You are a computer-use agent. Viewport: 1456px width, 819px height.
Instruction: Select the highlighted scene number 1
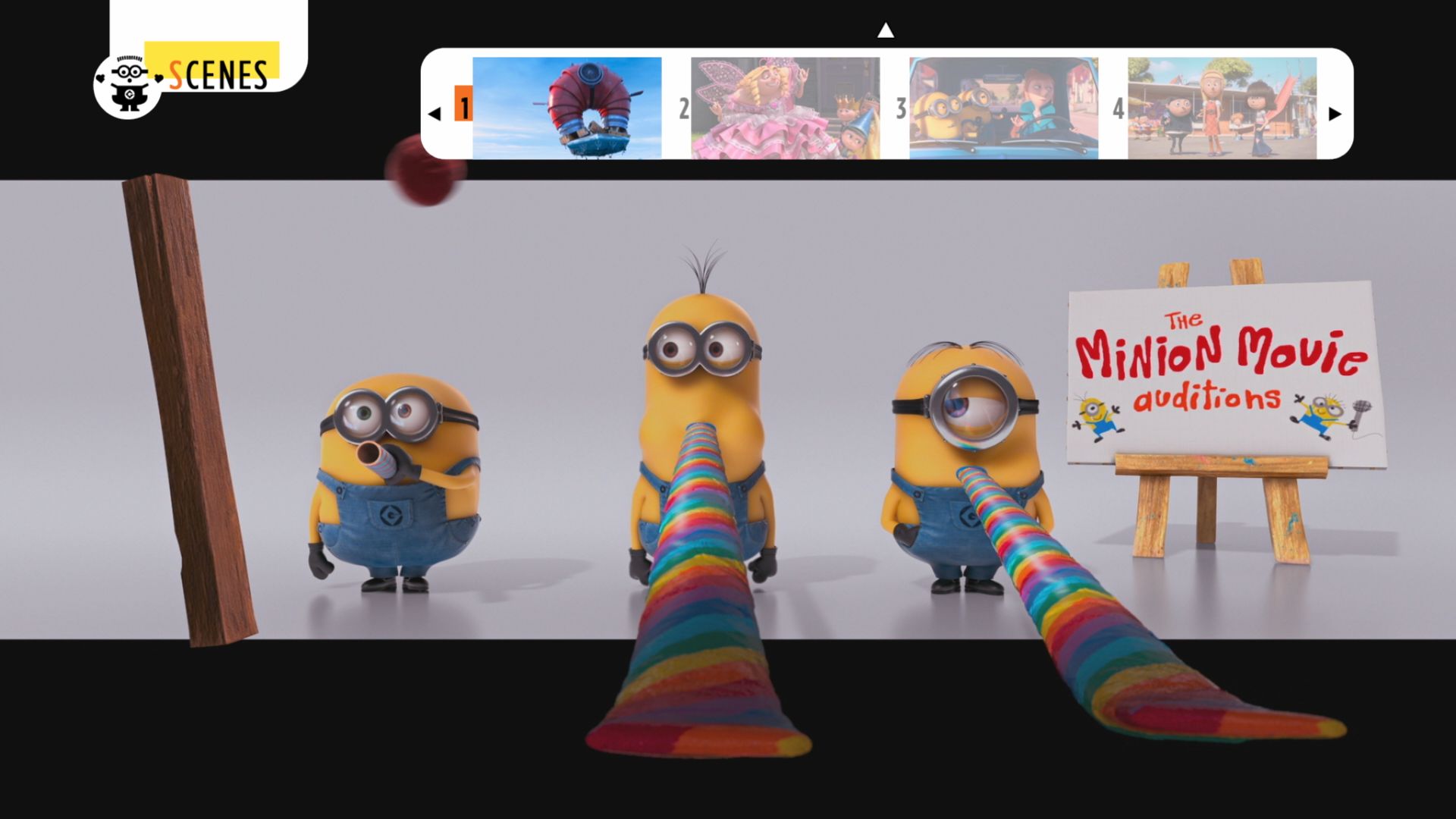(x=463, y=105)
